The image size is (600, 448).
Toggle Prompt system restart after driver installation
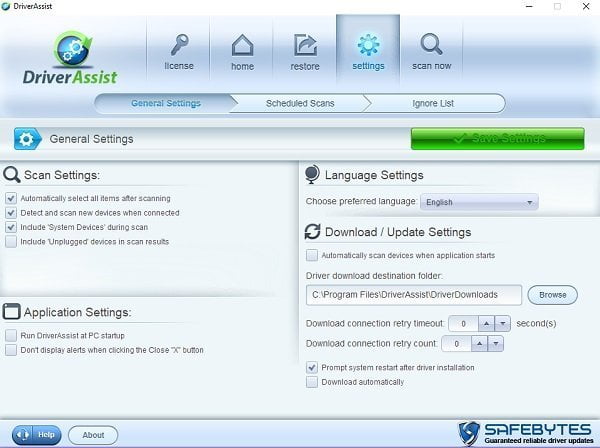pos(312,368)
